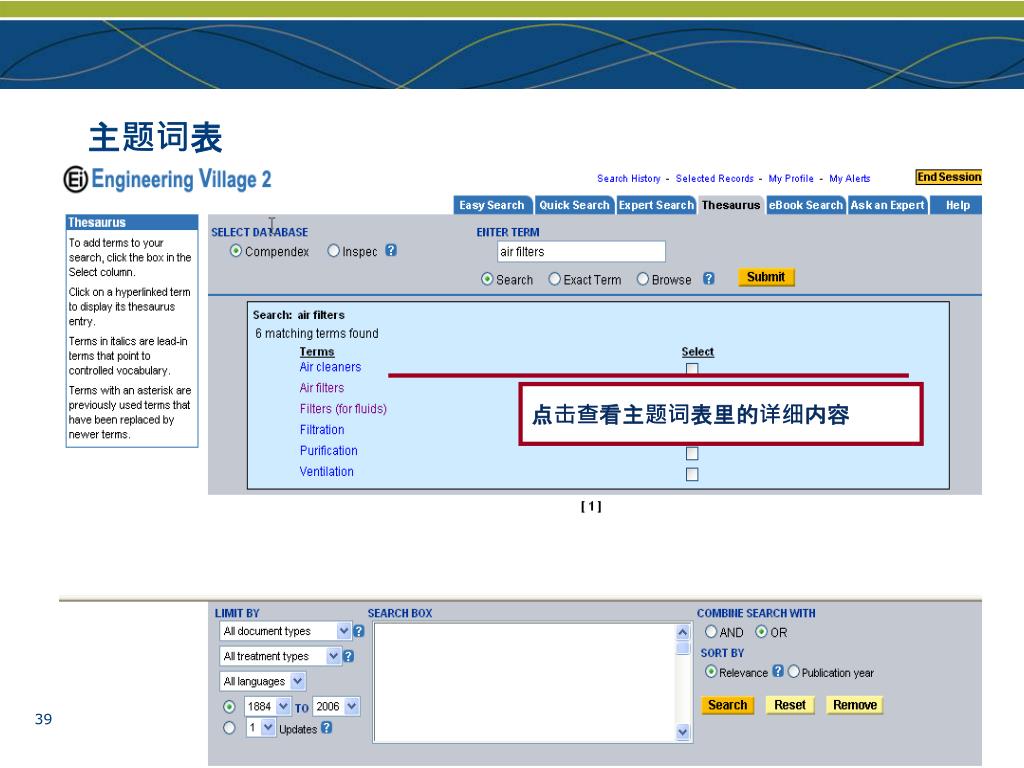Choose the Exact Term radio option

[x=554, y=279]
